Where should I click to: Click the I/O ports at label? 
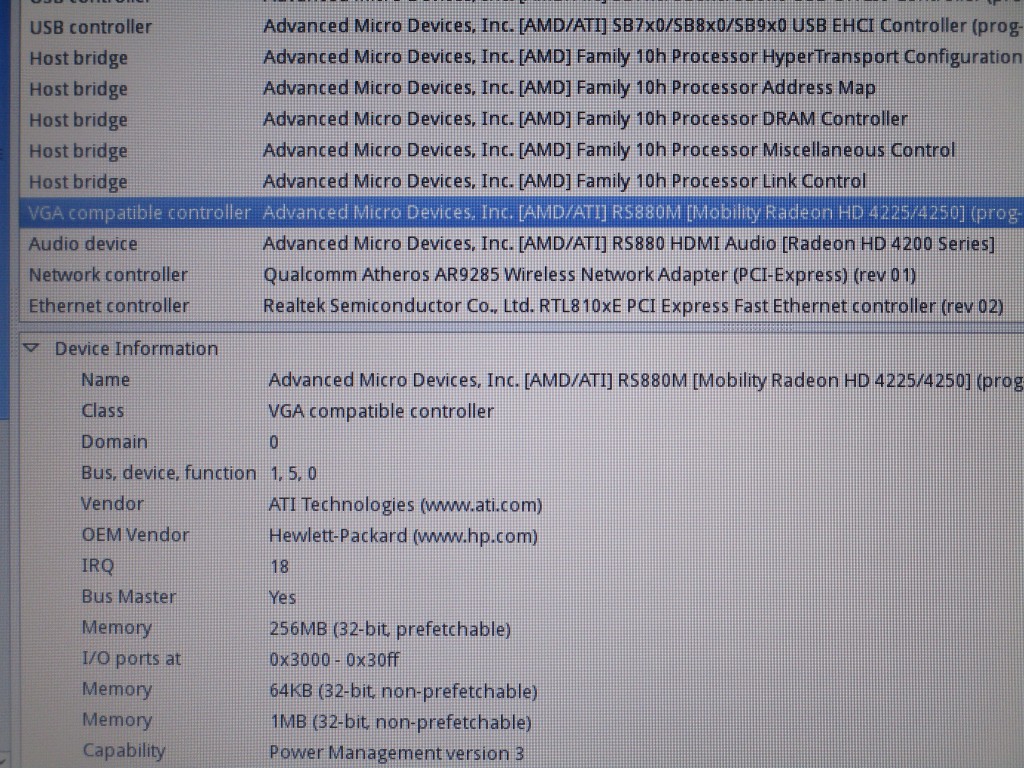pyautogui.click(x=131, y=658)
